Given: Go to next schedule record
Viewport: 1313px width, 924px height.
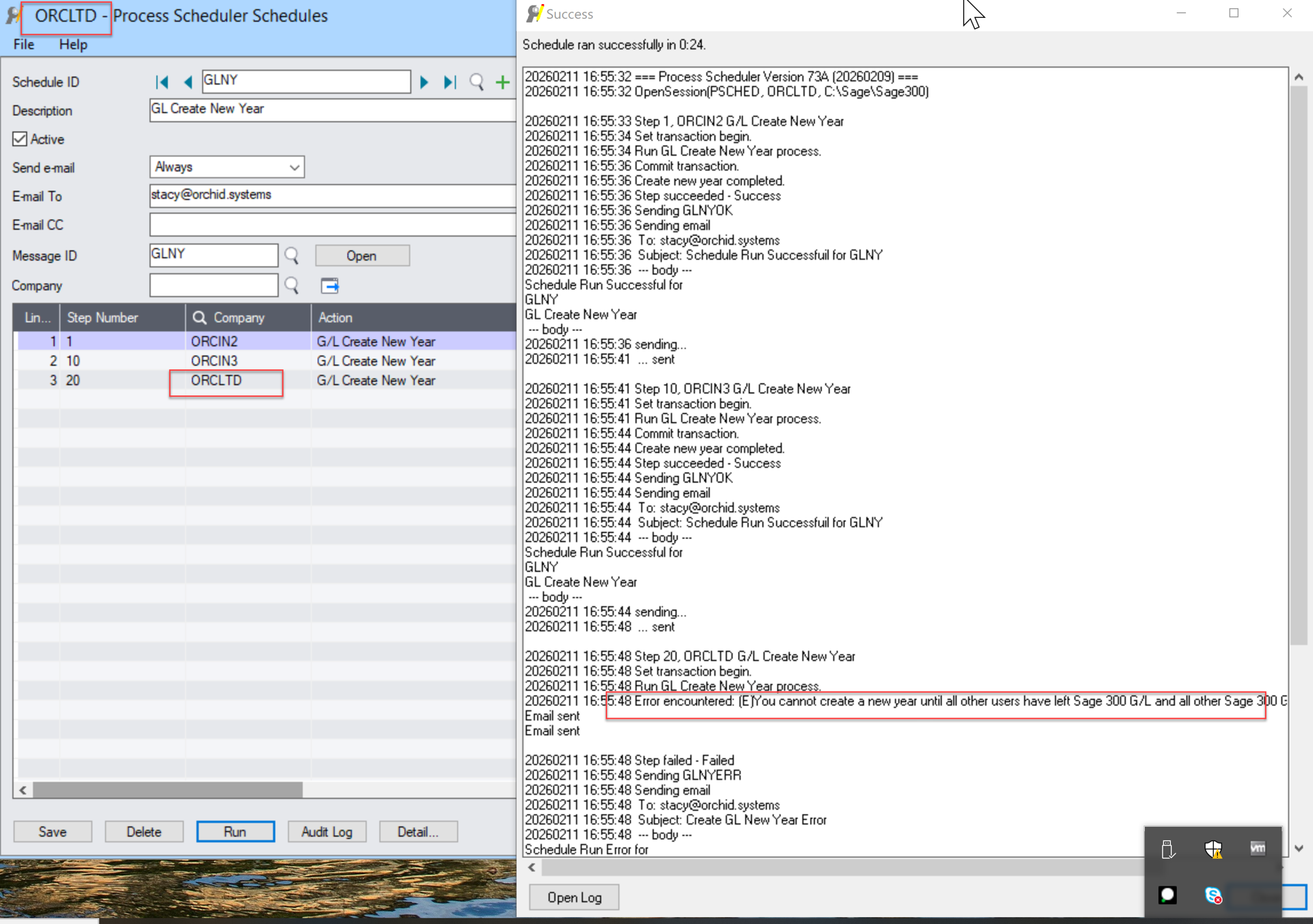Looking at the screenshot, I should 424,82.
